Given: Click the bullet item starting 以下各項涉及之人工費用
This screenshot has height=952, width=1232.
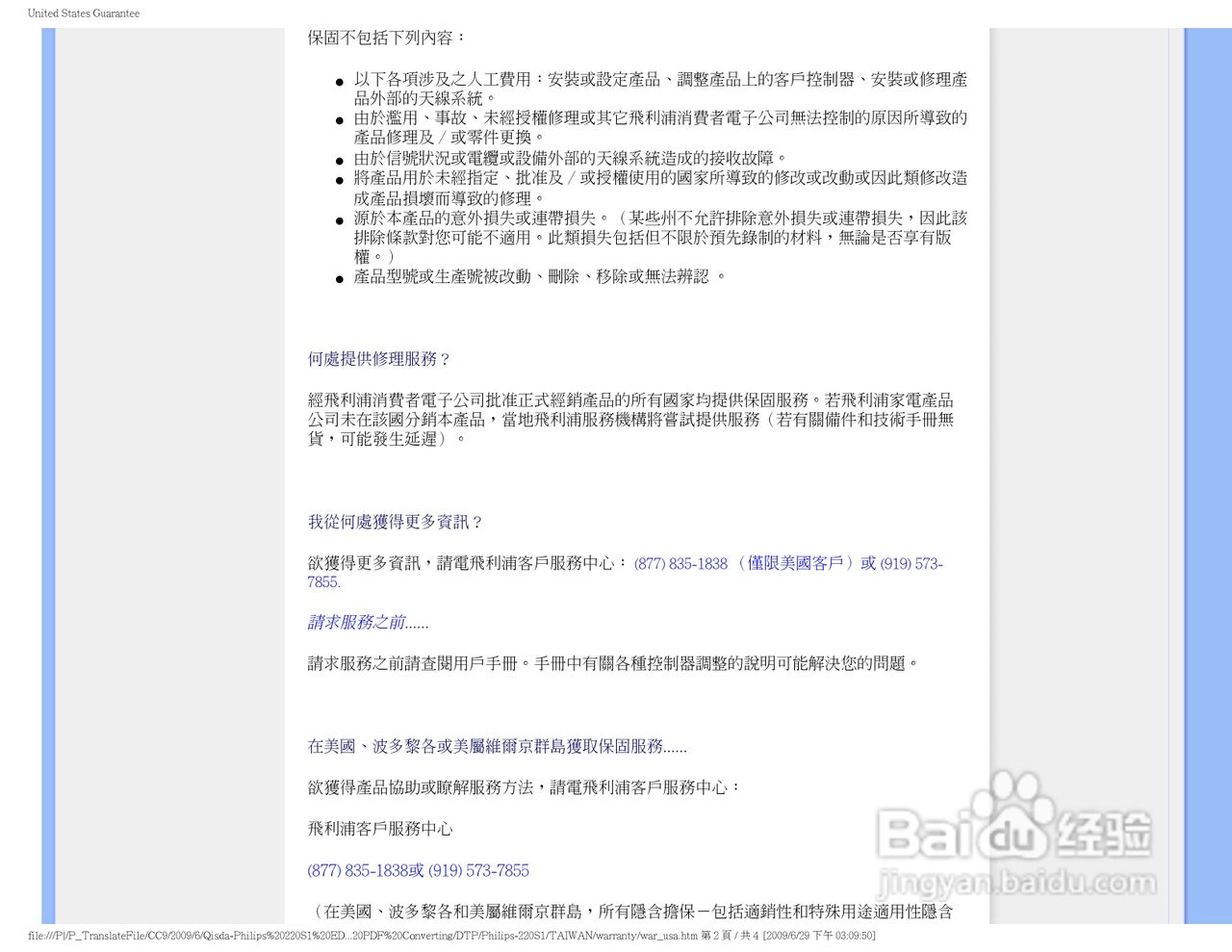Looking at the screenshot, I should tap(660, 89).
